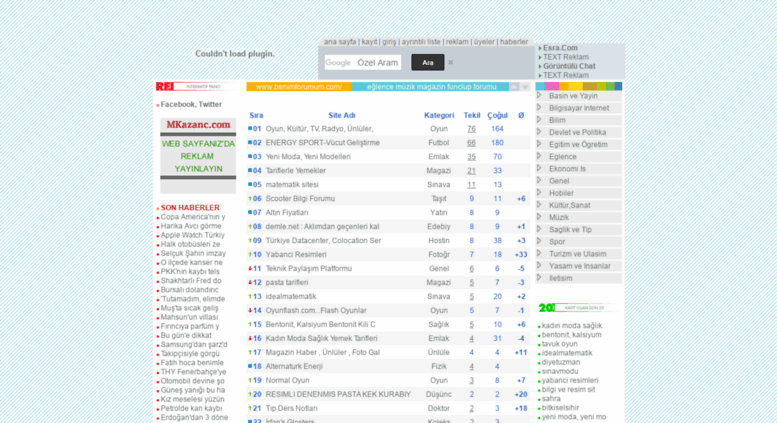The width and height of the screenshot is (777, 423).
Task: Open the ENERGY SPORT-Vücut Geliştirme site
Action: pos(323,143)
